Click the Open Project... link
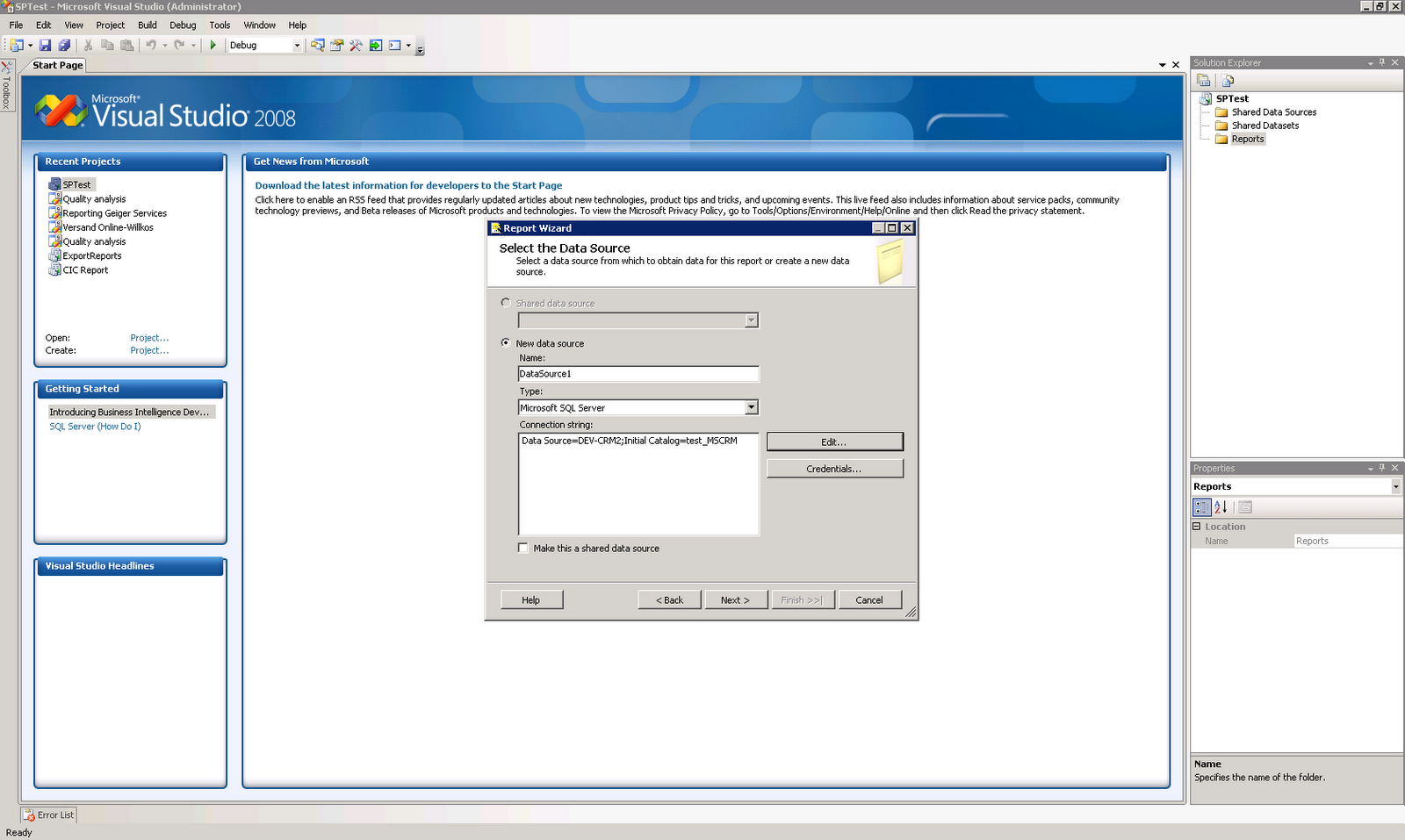1405x840 pixels. (149, 338)
